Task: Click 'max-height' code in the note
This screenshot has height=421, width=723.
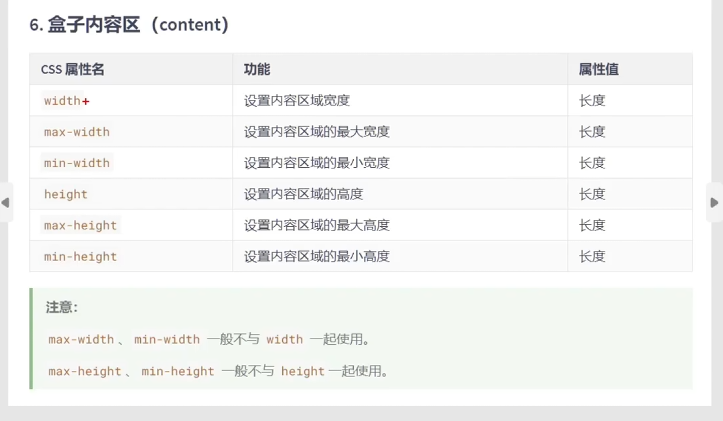Action: tap(85, 371)
